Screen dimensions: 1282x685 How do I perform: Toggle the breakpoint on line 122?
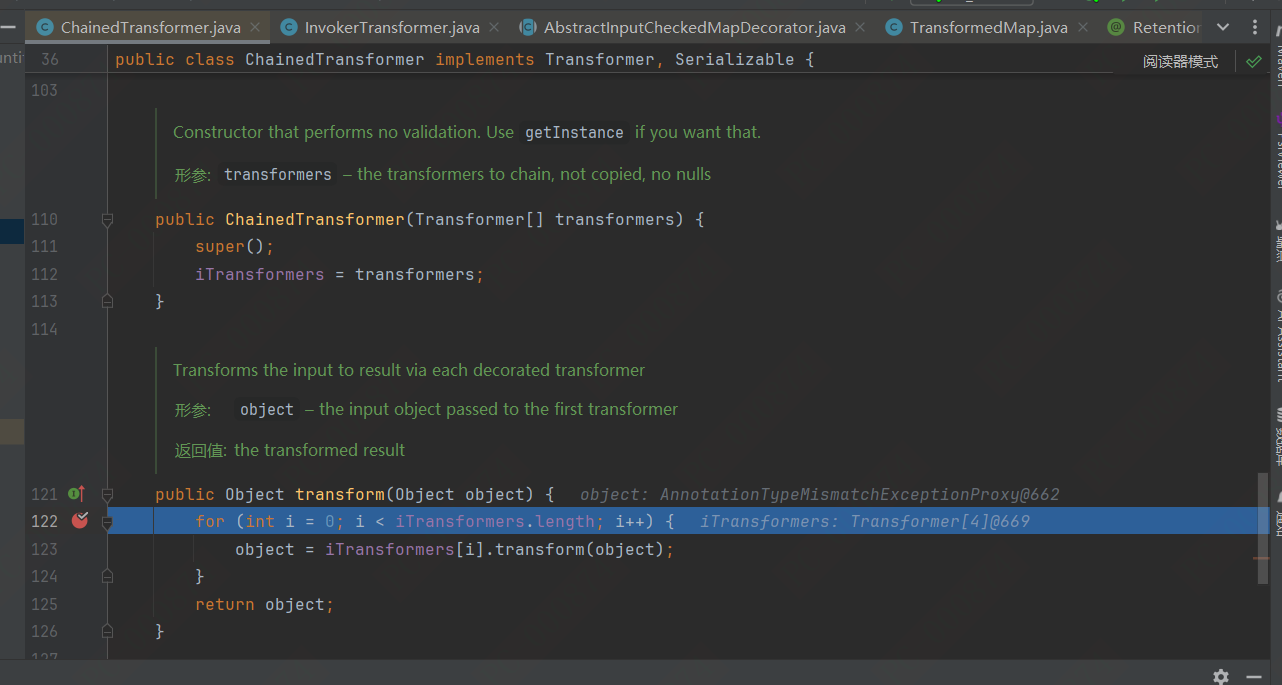[80, 520]
